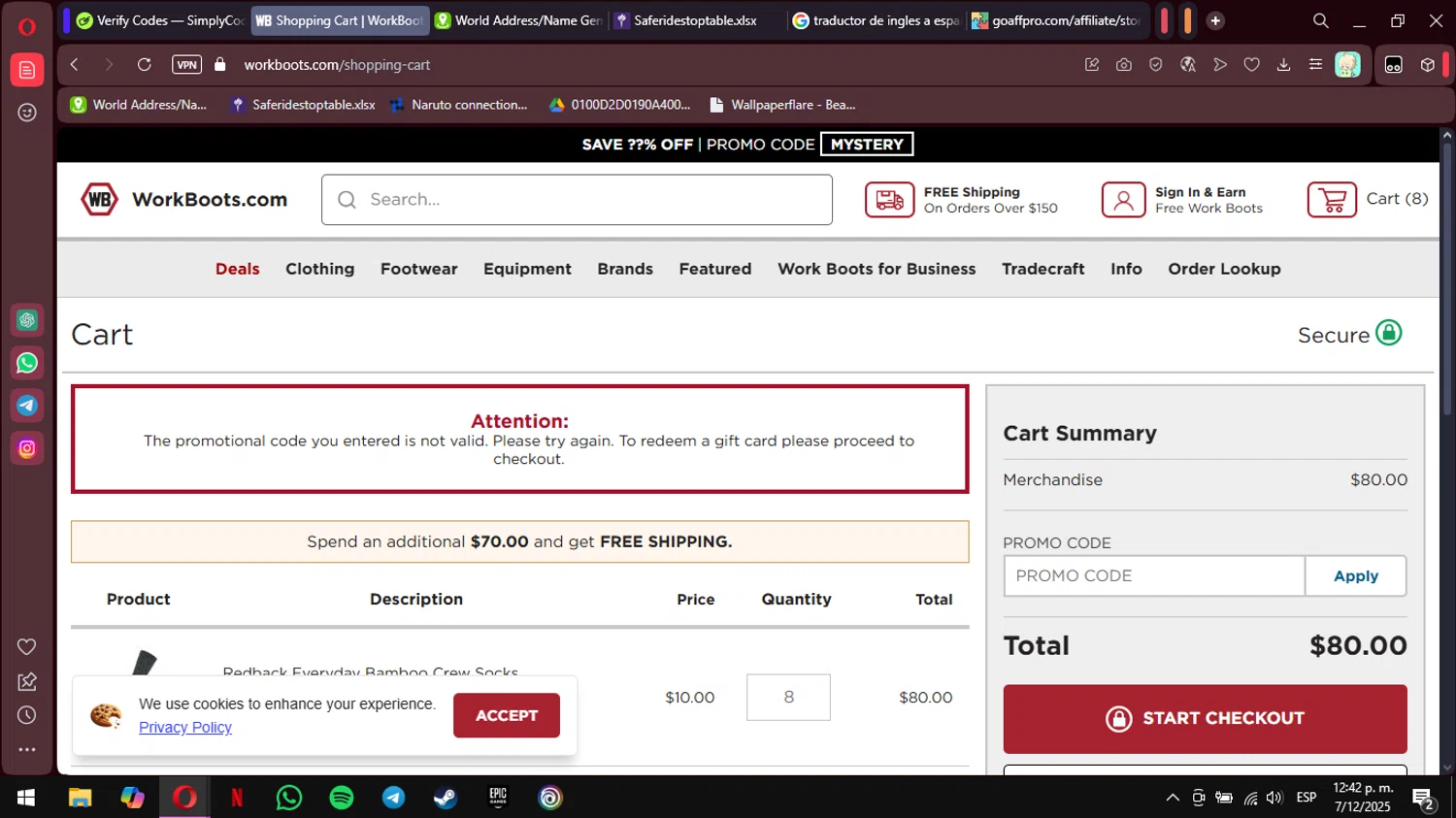Go back to the previous page

click(75, 65)
